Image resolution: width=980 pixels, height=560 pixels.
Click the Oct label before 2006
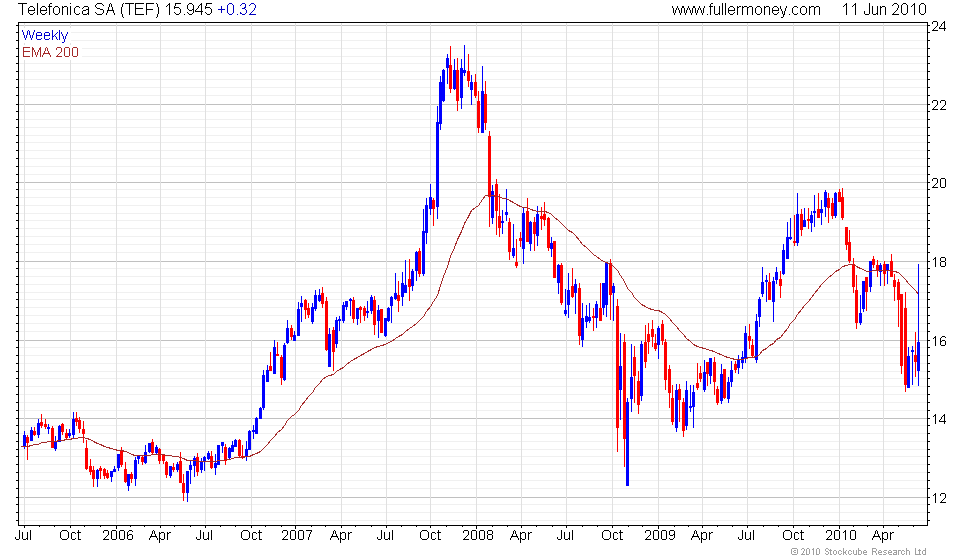click(70, 536)
